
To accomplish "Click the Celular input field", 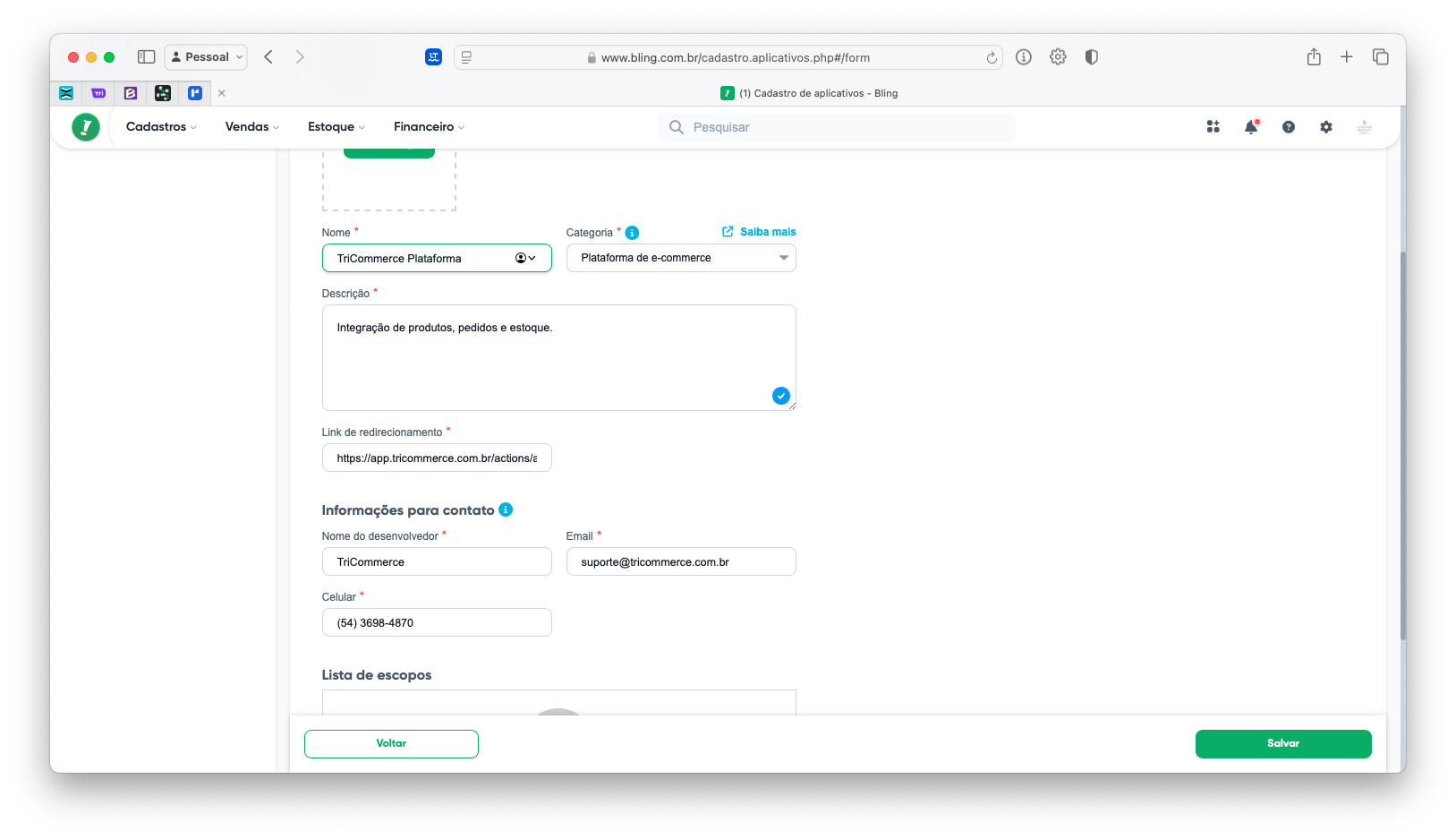I will coord(437,622).
